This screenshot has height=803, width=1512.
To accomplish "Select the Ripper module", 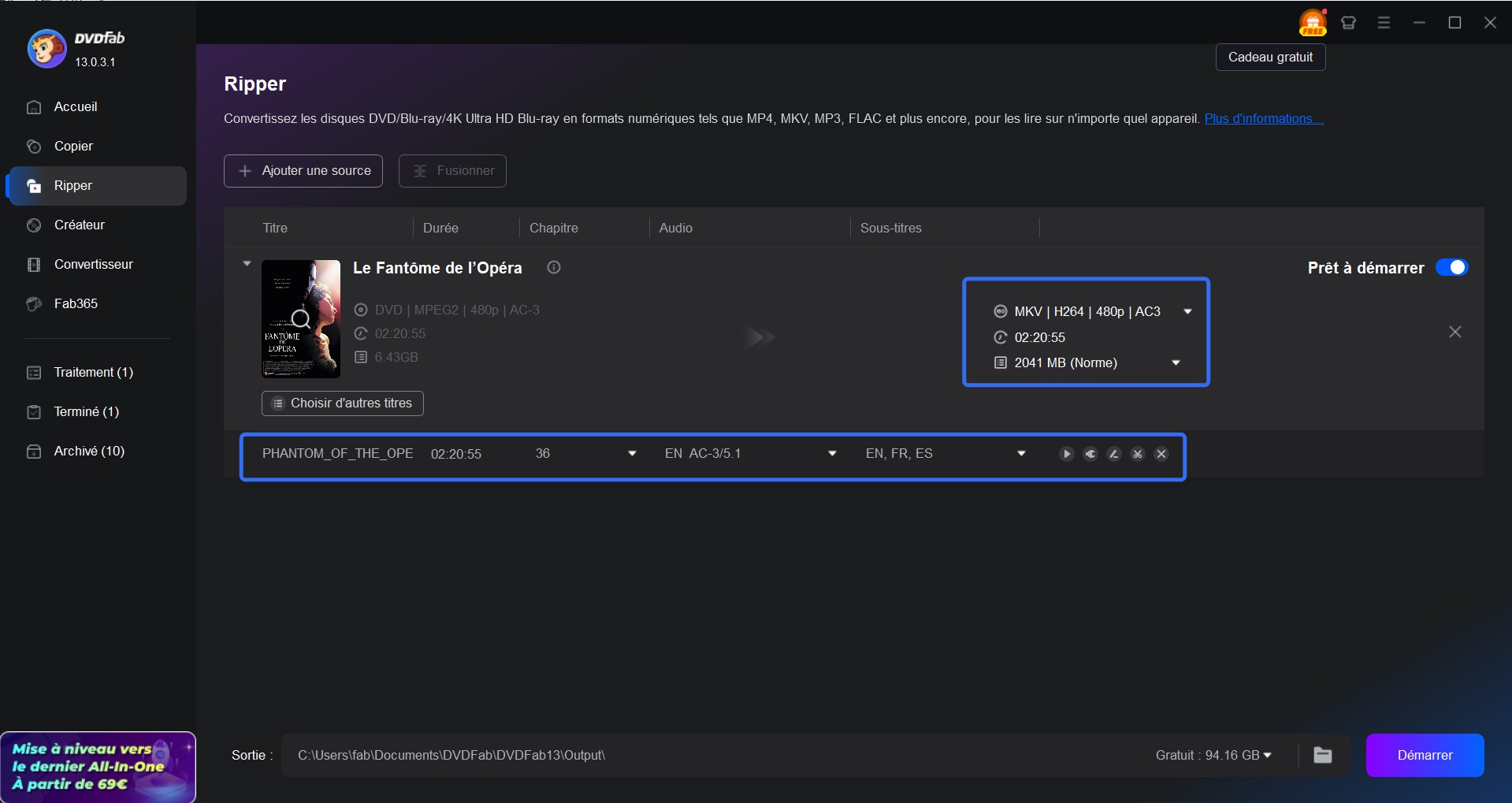I will [96, 185].
